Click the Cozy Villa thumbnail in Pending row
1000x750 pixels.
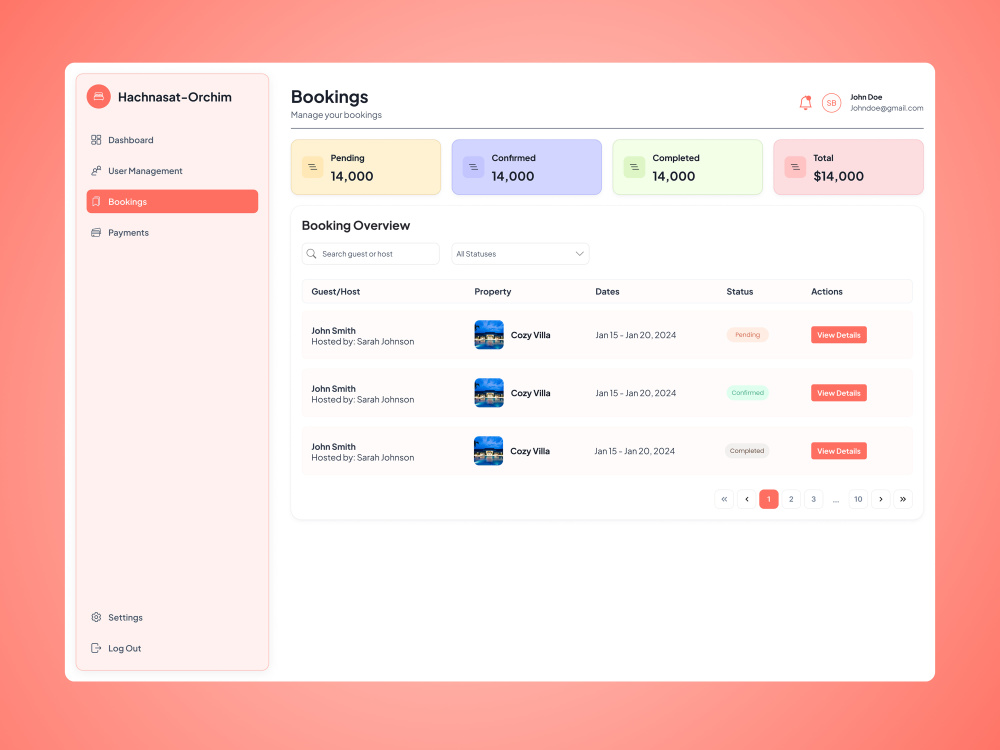(489, 335)
